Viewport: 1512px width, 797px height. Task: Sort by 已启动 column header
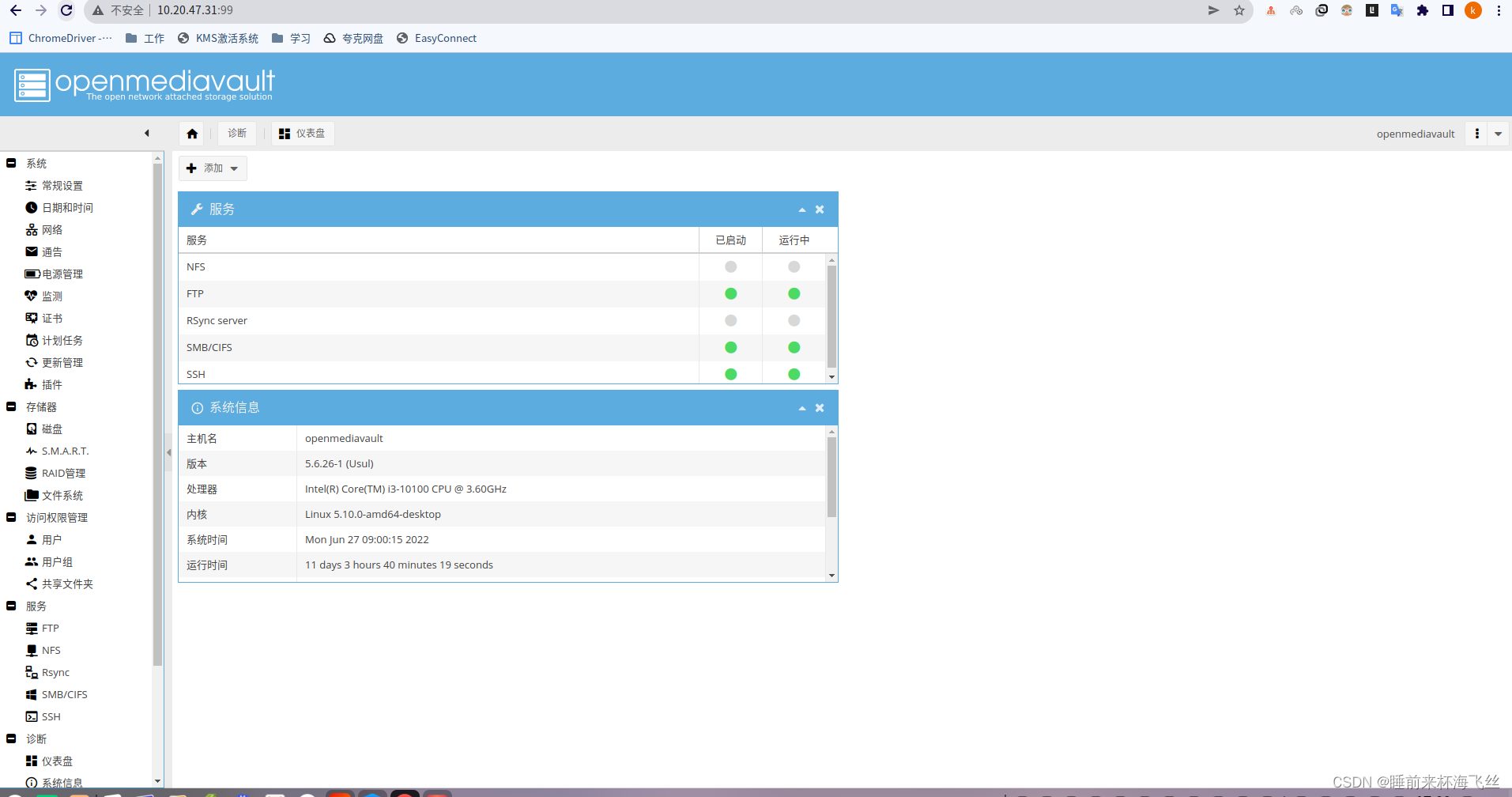click(x=730, y=240)
